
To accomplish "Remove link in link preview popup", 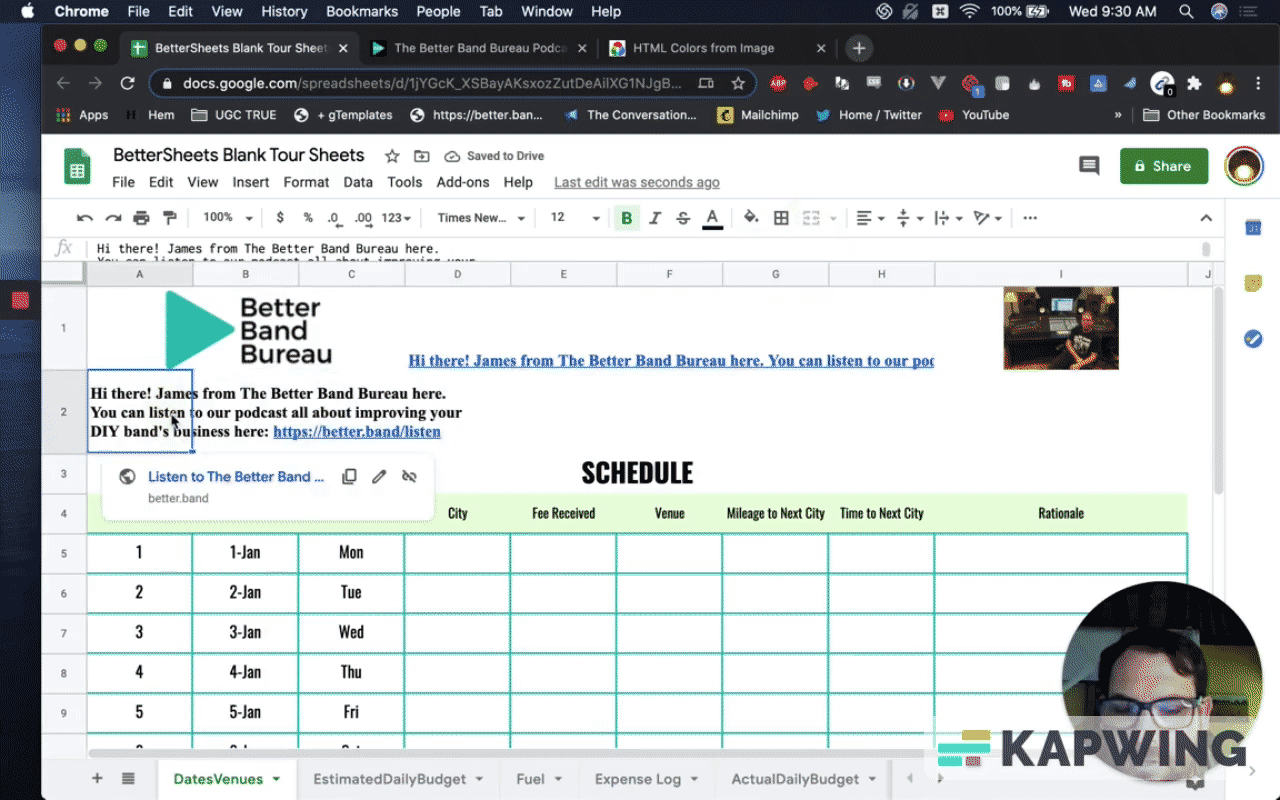I will pyautogui.click(x=409, y=477).
